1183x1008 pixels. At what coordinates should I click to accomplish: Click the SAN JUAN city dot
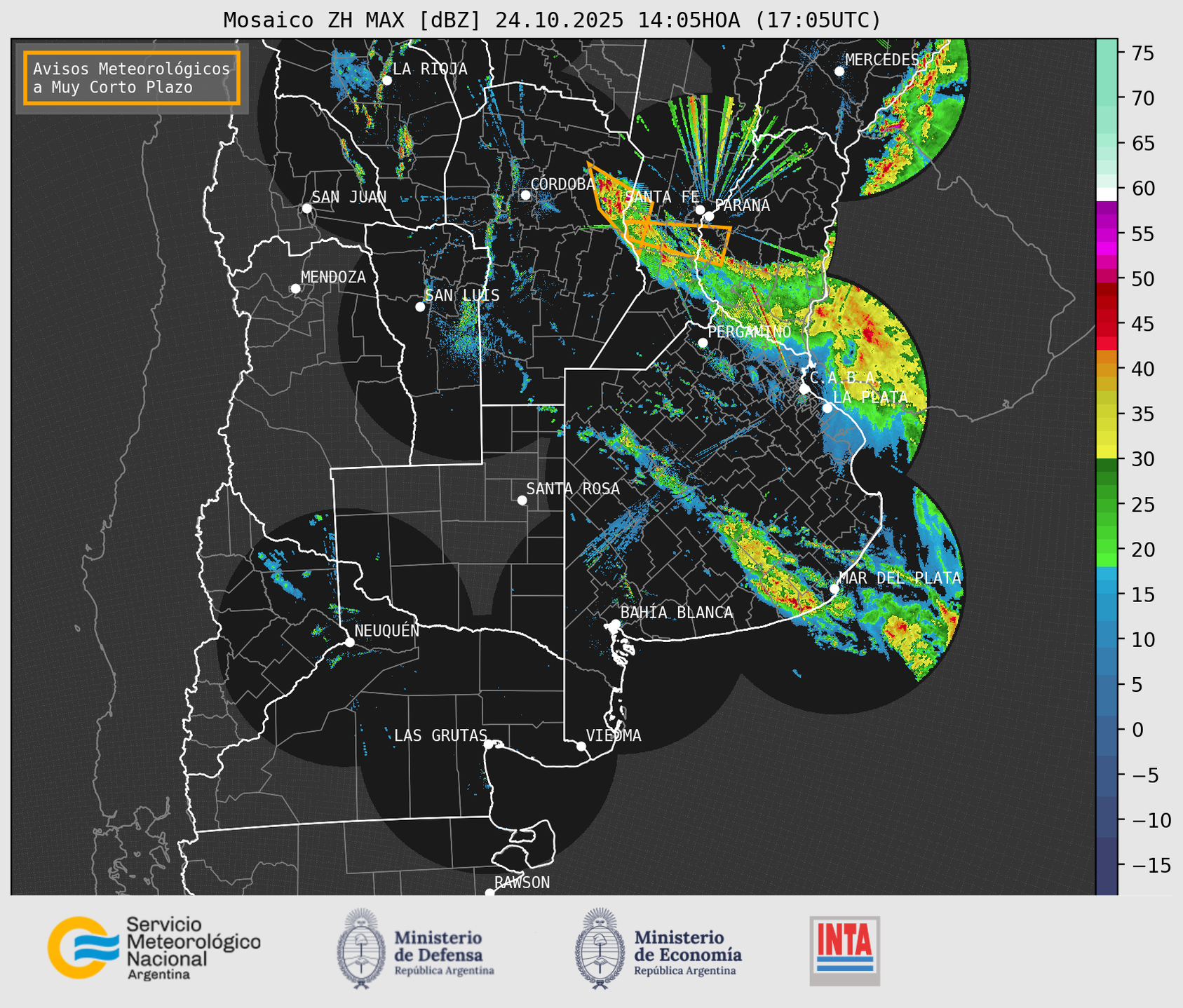click(306, 208)
